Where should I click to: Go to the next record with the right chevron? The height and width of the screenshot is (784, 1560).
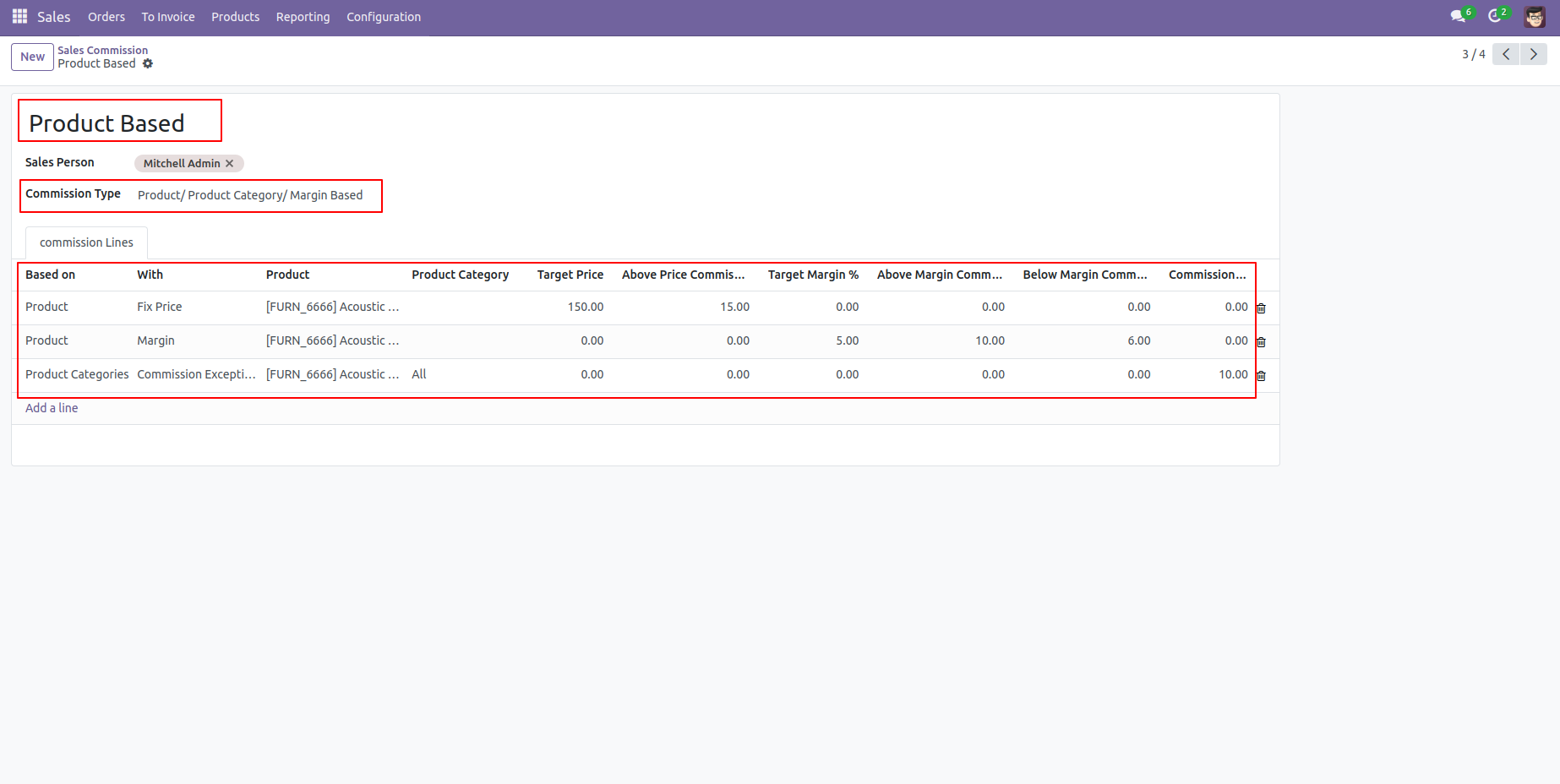[1534, 53]
